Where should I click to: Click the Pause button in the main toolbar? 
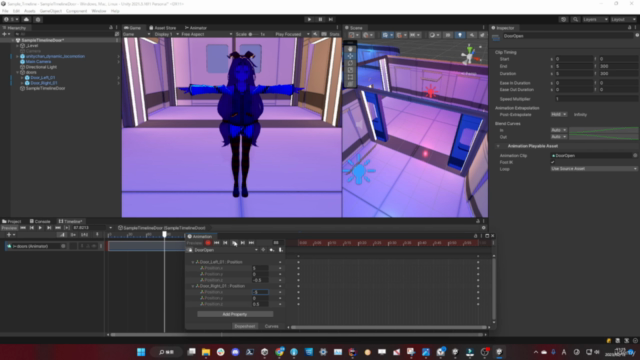[320, 19]
